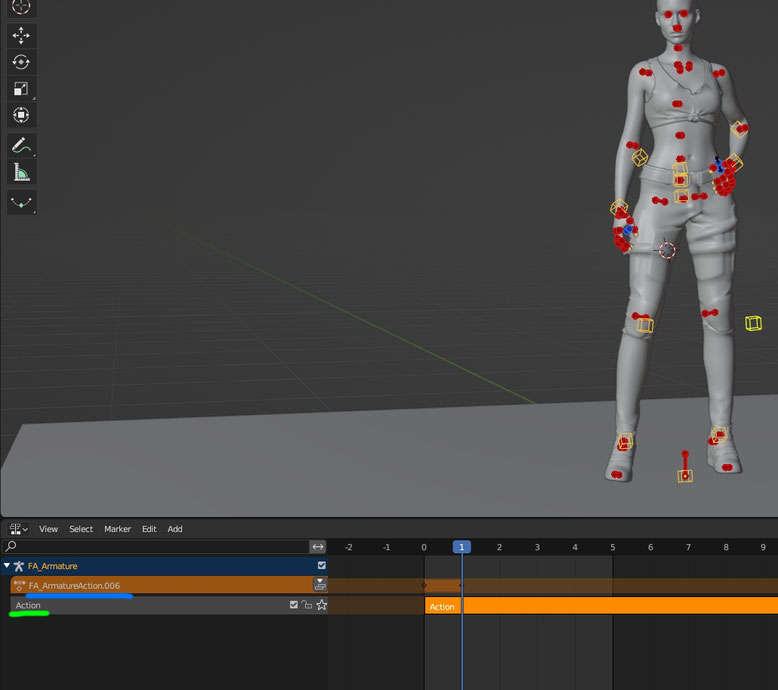Select the Rotate tool
The width and height of the screenshot is (778, 690).
[x=21, y=62]
